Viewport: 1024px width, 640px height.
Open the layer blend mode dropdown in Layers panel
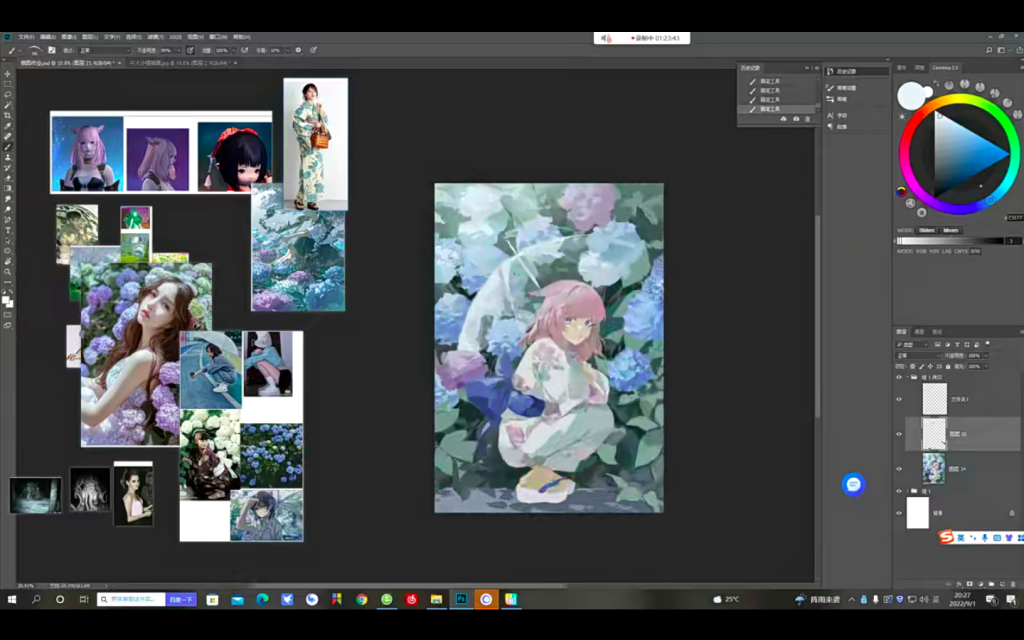[x=918, y=355]
